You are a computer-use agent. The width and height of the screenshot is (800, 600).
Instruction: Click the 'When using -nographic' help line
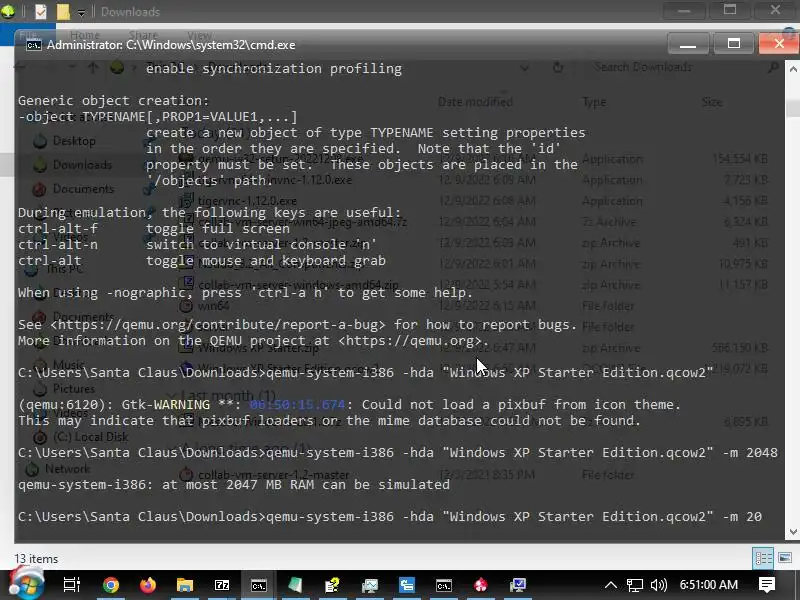coord(245,292)
